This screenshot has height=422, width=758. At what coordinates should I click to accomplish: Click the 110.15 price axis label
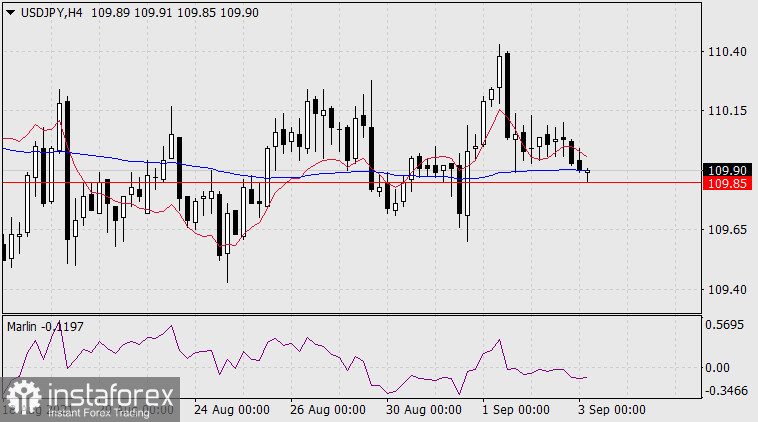726,111
